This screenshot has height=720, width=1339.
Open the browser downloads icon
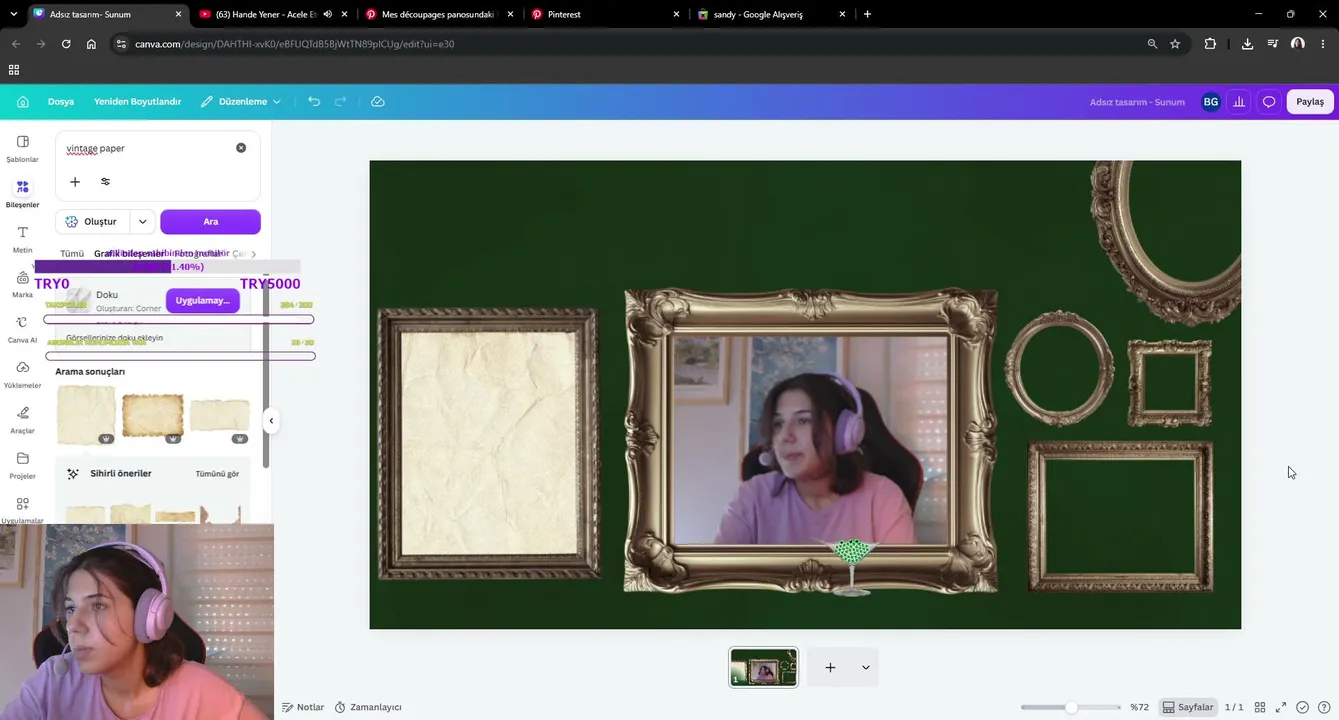pyautogui.click(x=1247, y=44)
